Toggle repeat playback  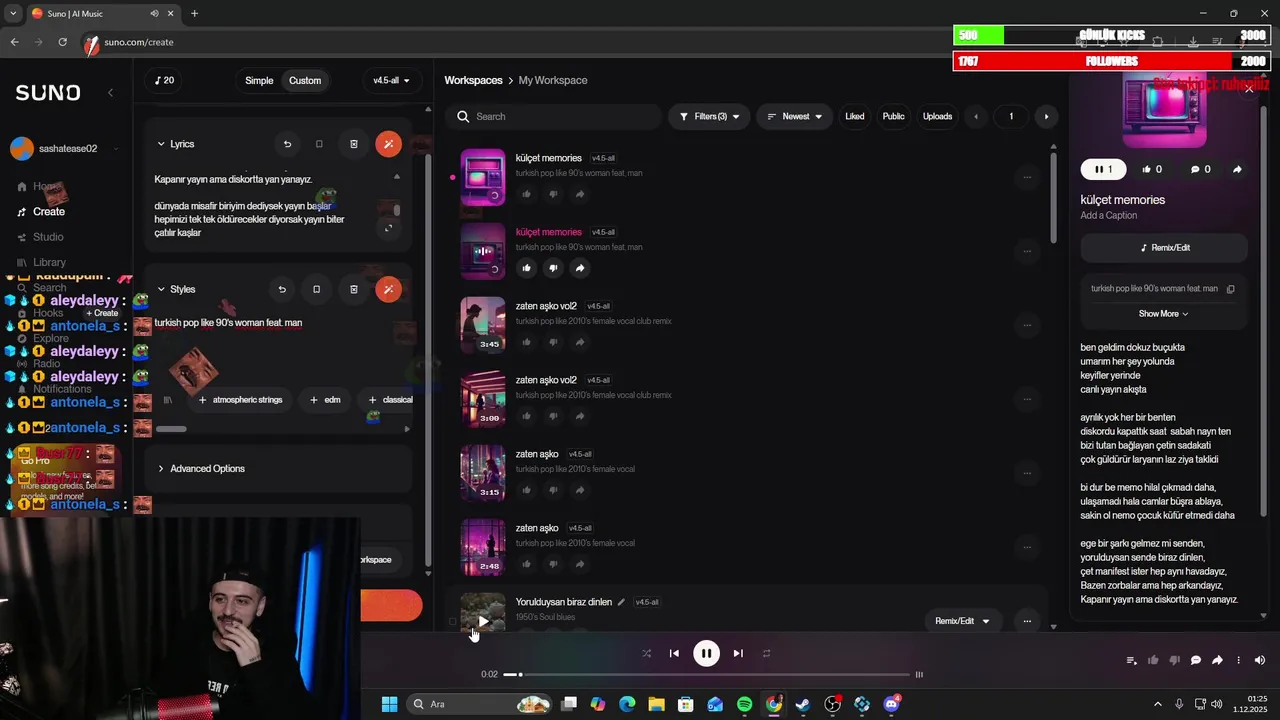(x=767, y=654)
